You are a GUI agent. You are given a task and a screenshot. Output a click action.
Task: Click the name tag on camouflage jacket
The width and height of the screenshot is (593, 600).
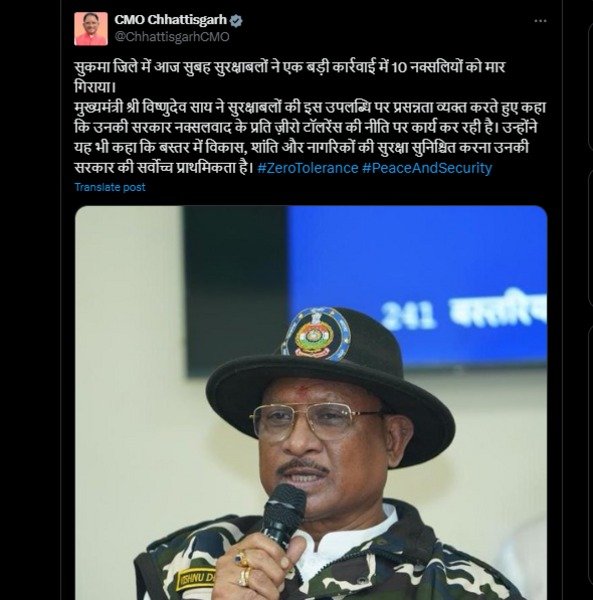(x=195, y=581)
